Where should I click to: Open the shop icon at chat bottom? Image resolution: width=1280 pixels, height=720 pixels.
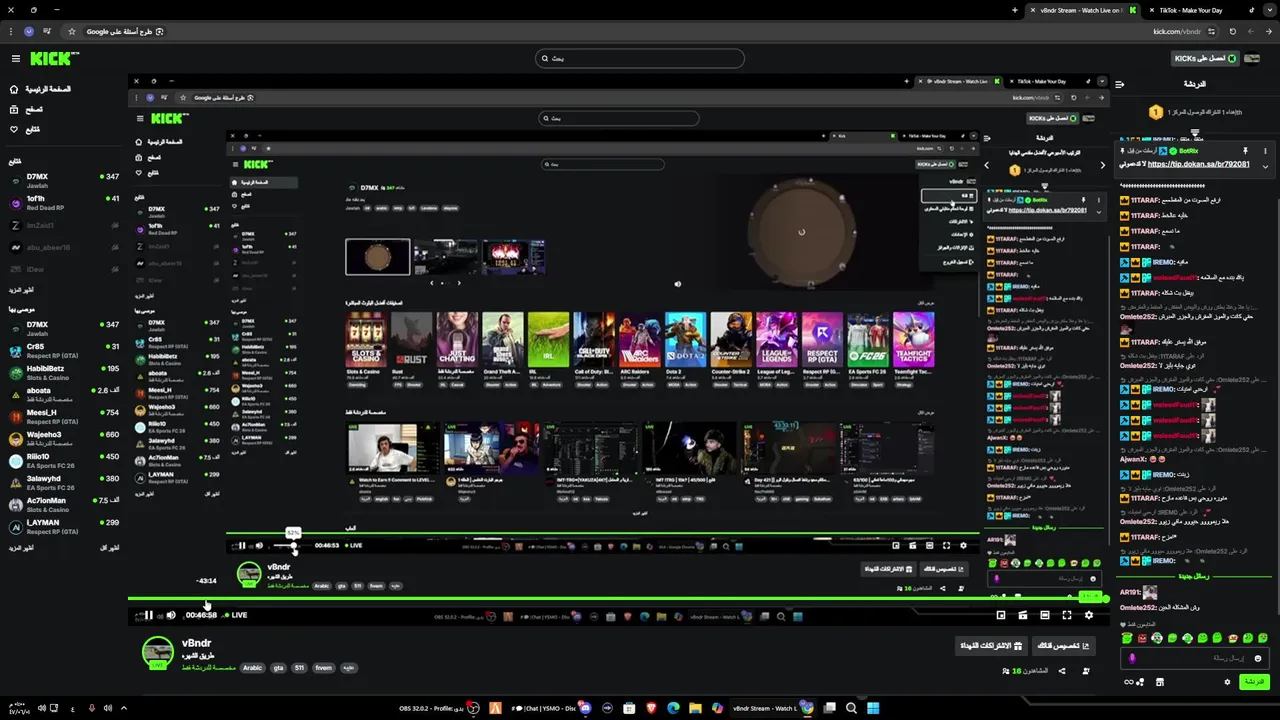1160,682
